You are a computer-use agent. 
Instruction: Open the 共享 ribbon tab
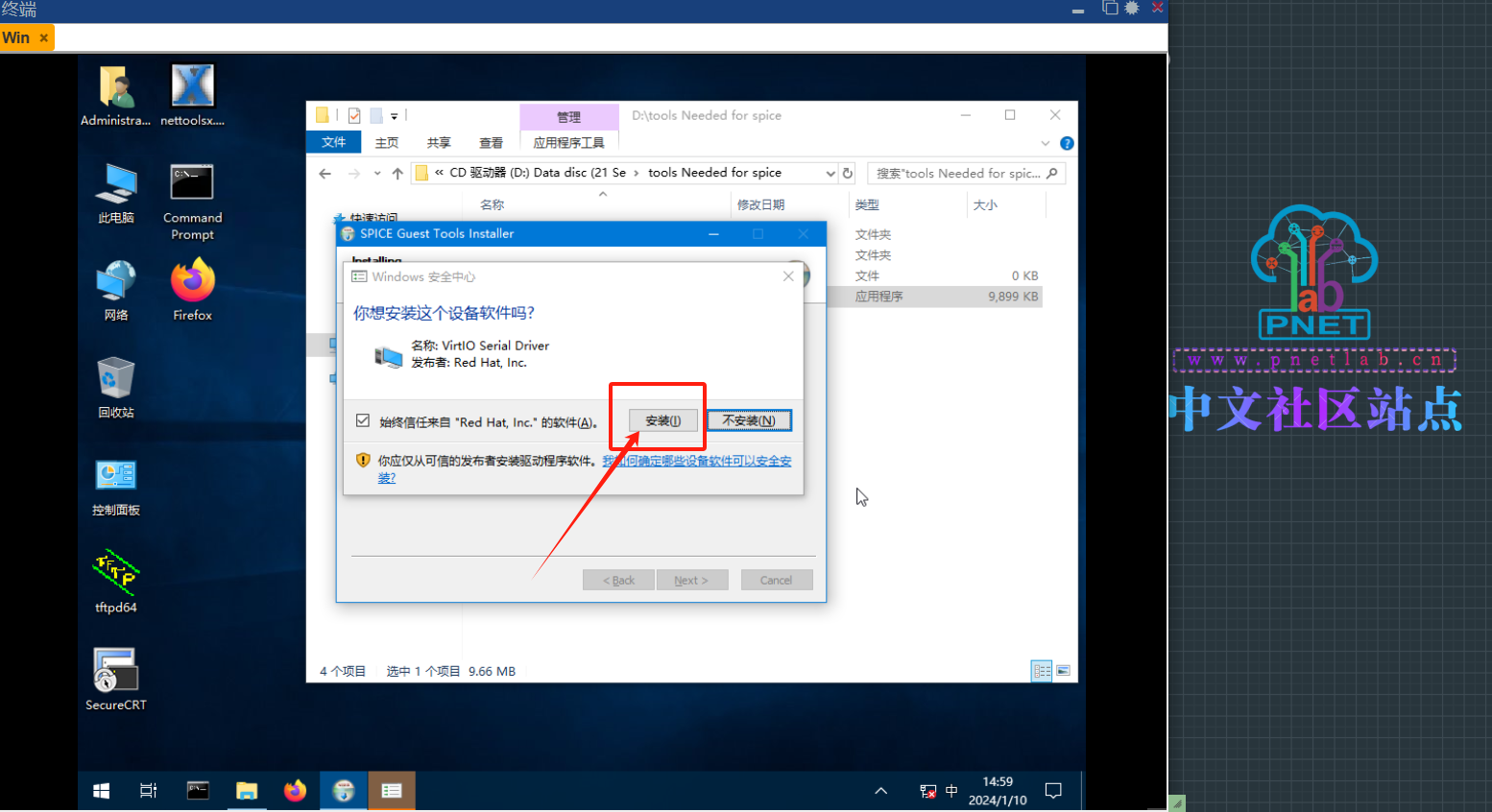(439, 142)
